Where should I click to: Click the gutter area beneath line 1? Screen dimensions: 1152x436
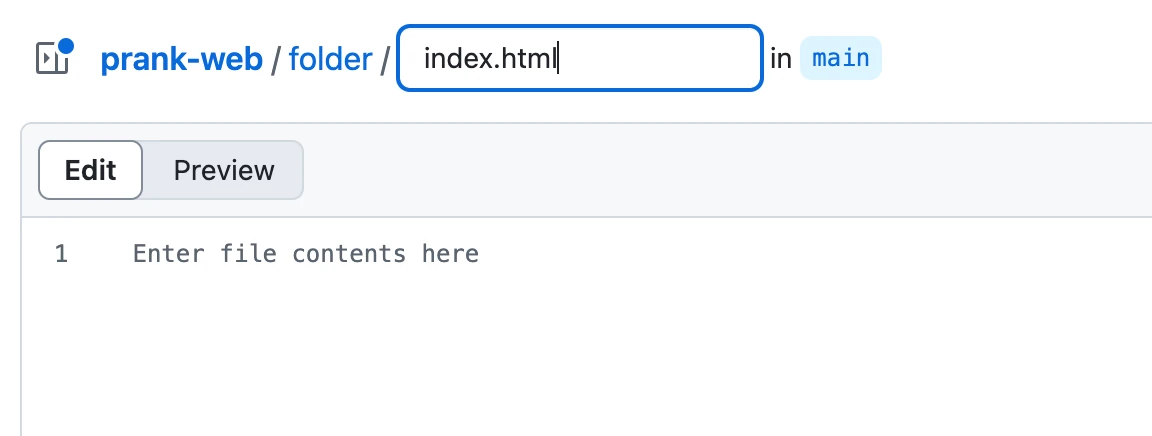[x=61, y=340]
